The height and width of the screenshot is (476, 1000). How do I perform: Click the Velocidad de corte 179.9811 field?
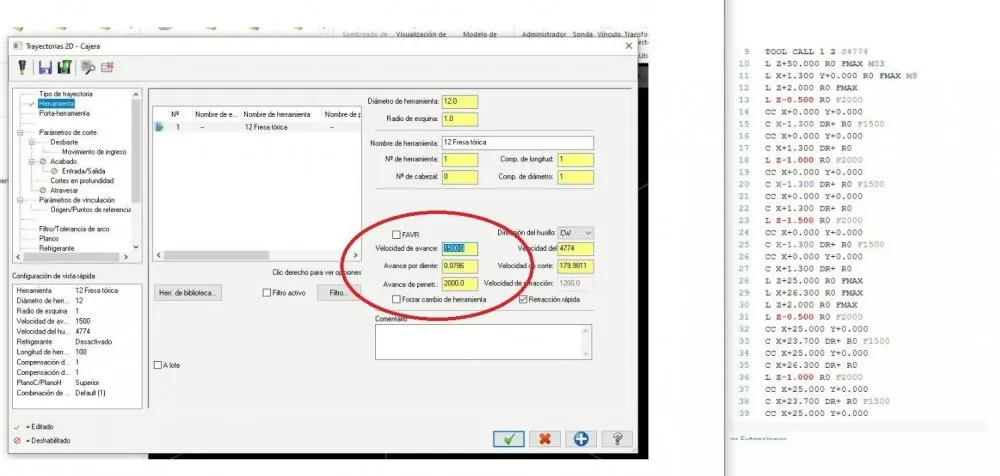[575, 266]
